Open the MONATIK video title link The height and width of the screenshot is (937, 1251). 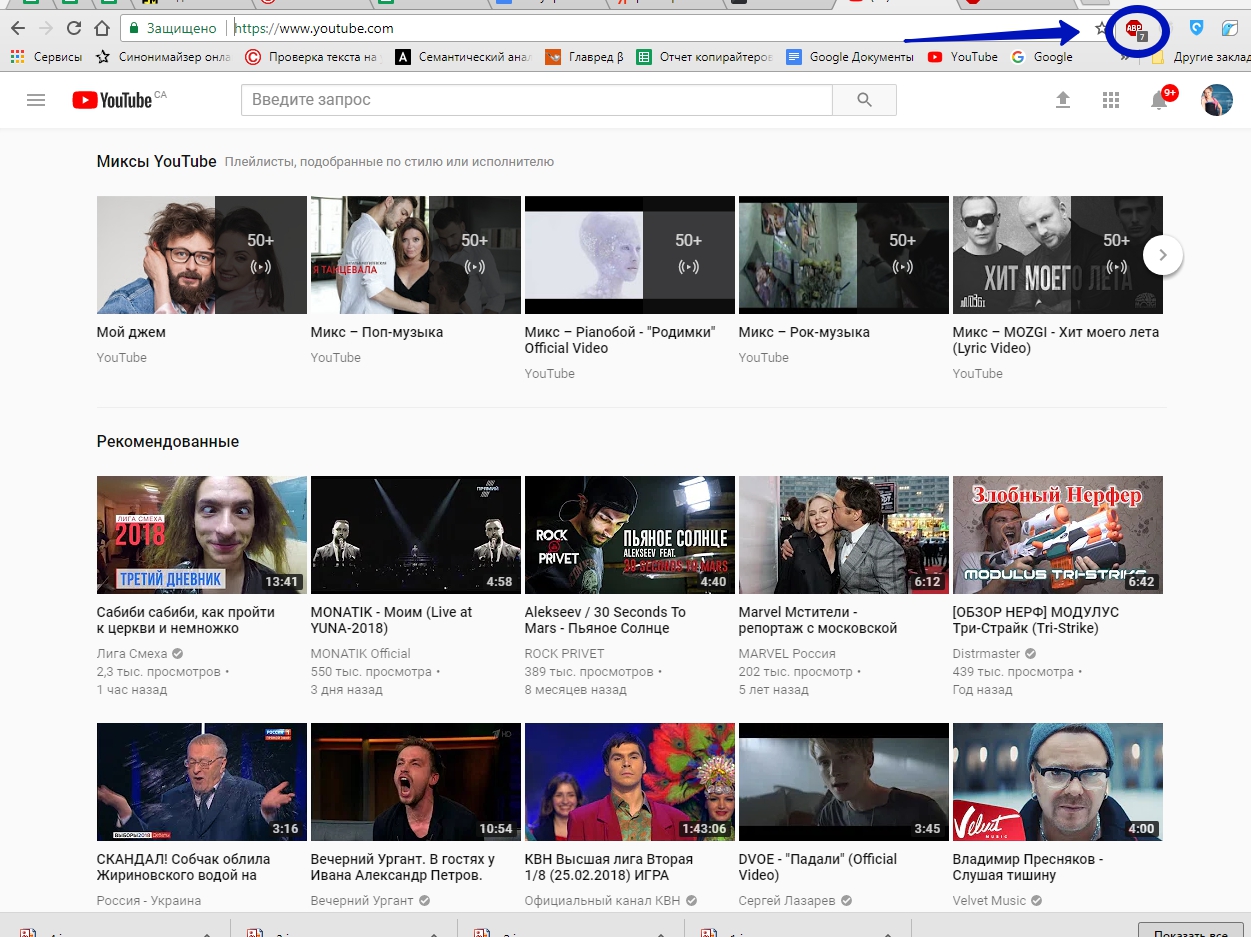391,619
